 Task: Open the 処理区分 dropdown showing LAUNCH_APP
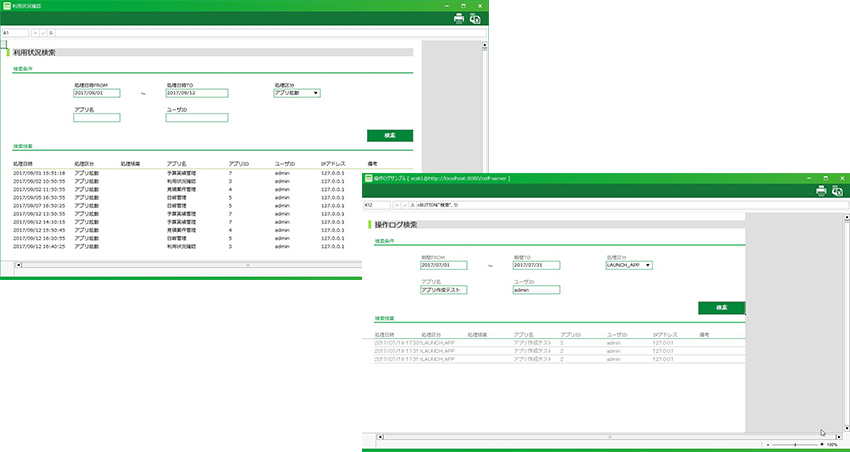[x=629, y=266]
